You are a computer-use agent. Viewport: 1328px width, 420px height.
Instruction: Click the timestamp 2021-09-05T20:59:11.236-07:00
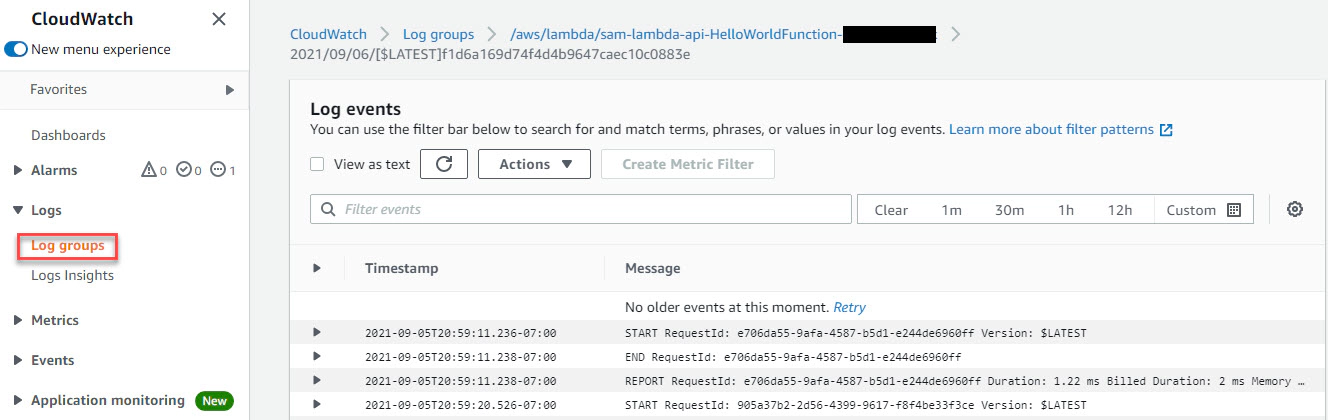(461, 332)
